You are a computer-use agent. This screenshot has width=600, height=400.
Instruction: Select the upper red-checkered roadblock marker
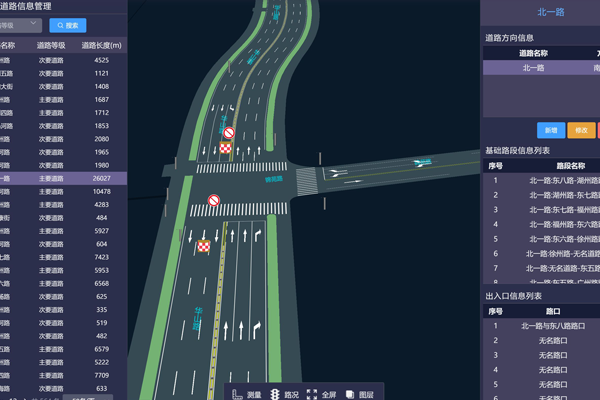(x=226, y=148)
